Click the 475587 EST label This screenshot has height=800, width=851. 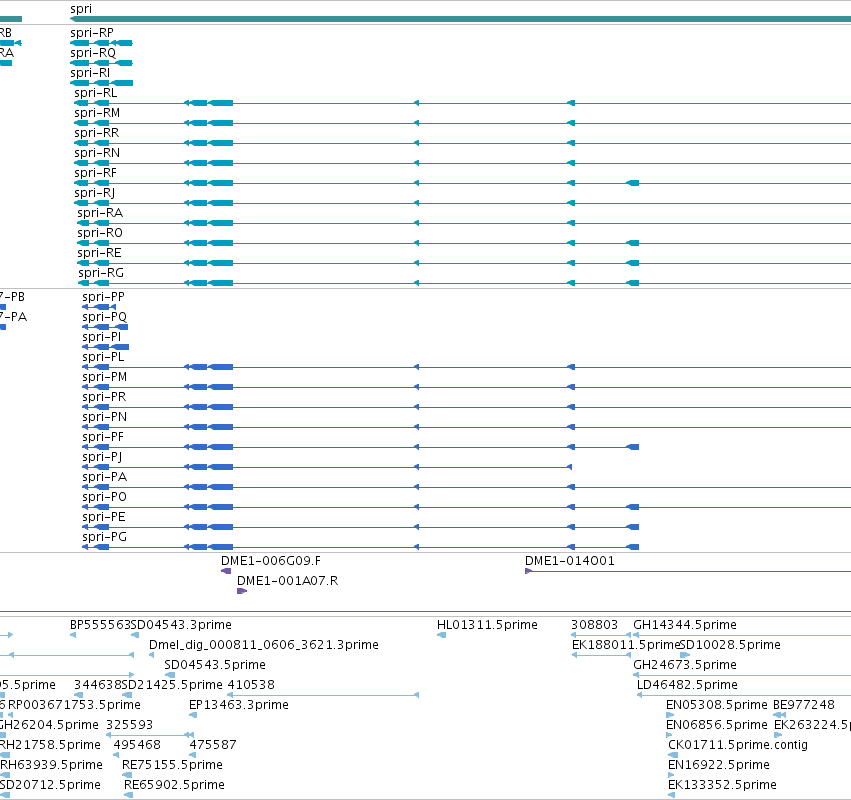click(213, 745)
